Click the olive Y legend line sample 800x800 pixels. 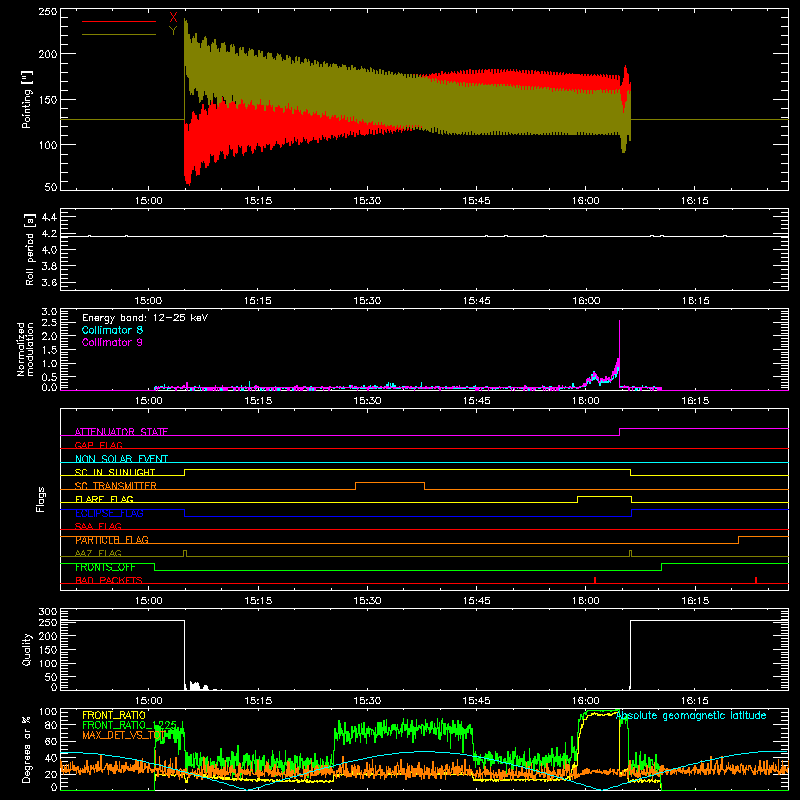tap(118, 34)
